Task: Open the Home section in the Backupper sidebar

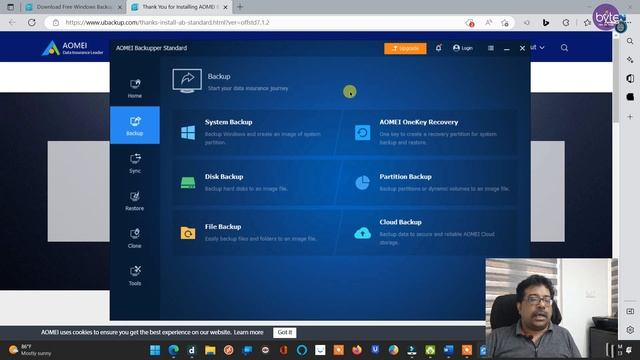Action: coord(135,88)
